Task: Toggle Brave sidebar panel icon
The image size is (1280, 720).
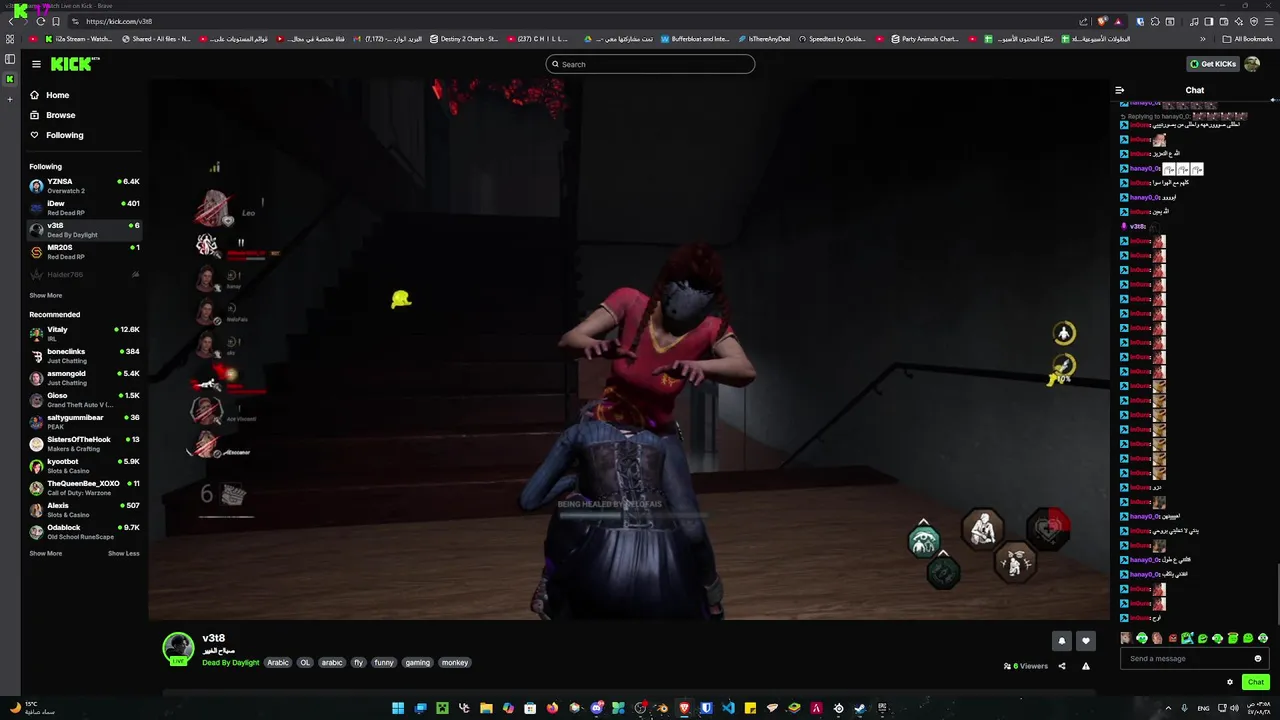Action: click(x=1209, y=21)
